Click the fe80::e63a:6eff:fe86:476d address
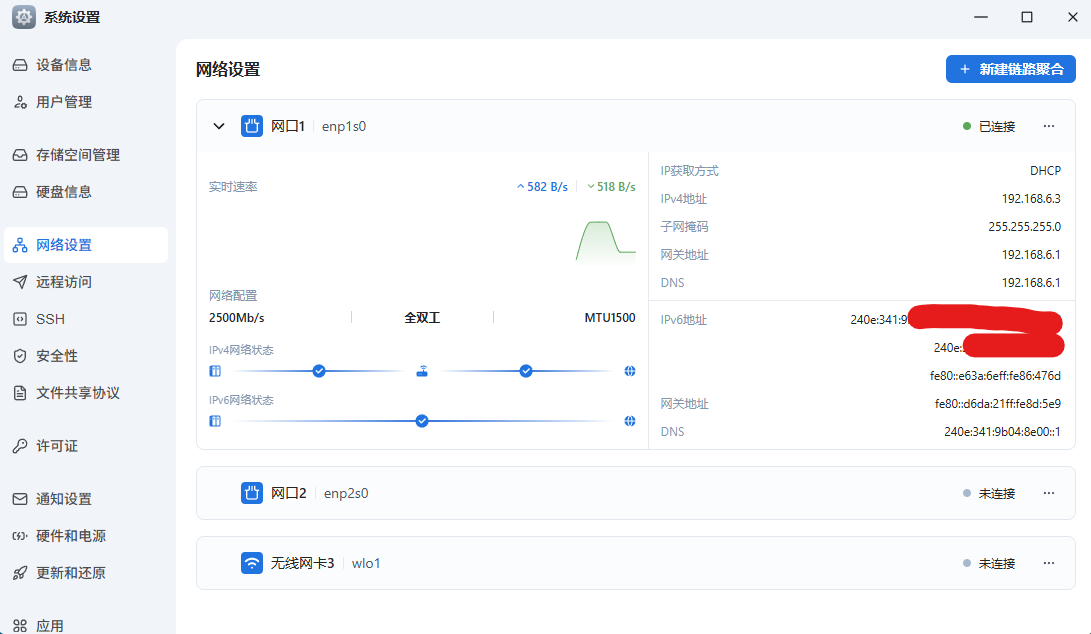The image size is (1091, 634). (995, 375)
